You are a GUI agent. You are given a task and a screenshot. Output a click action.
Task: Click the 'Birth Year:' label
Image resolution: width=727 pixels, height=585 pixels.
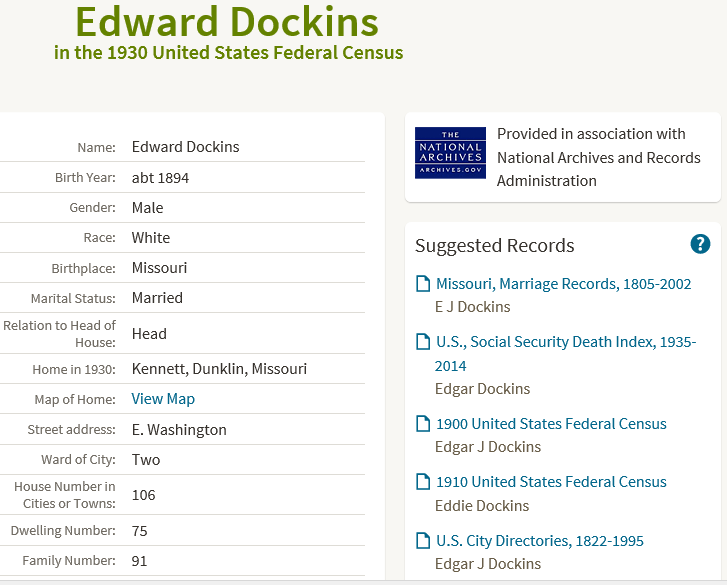tap(85, 178)
